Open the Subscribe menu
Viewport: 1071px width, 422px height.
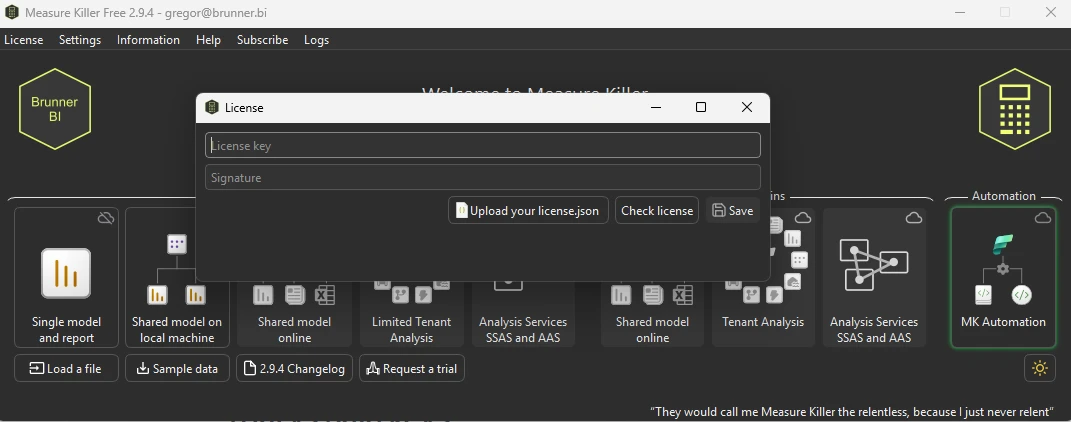(262, 40)
